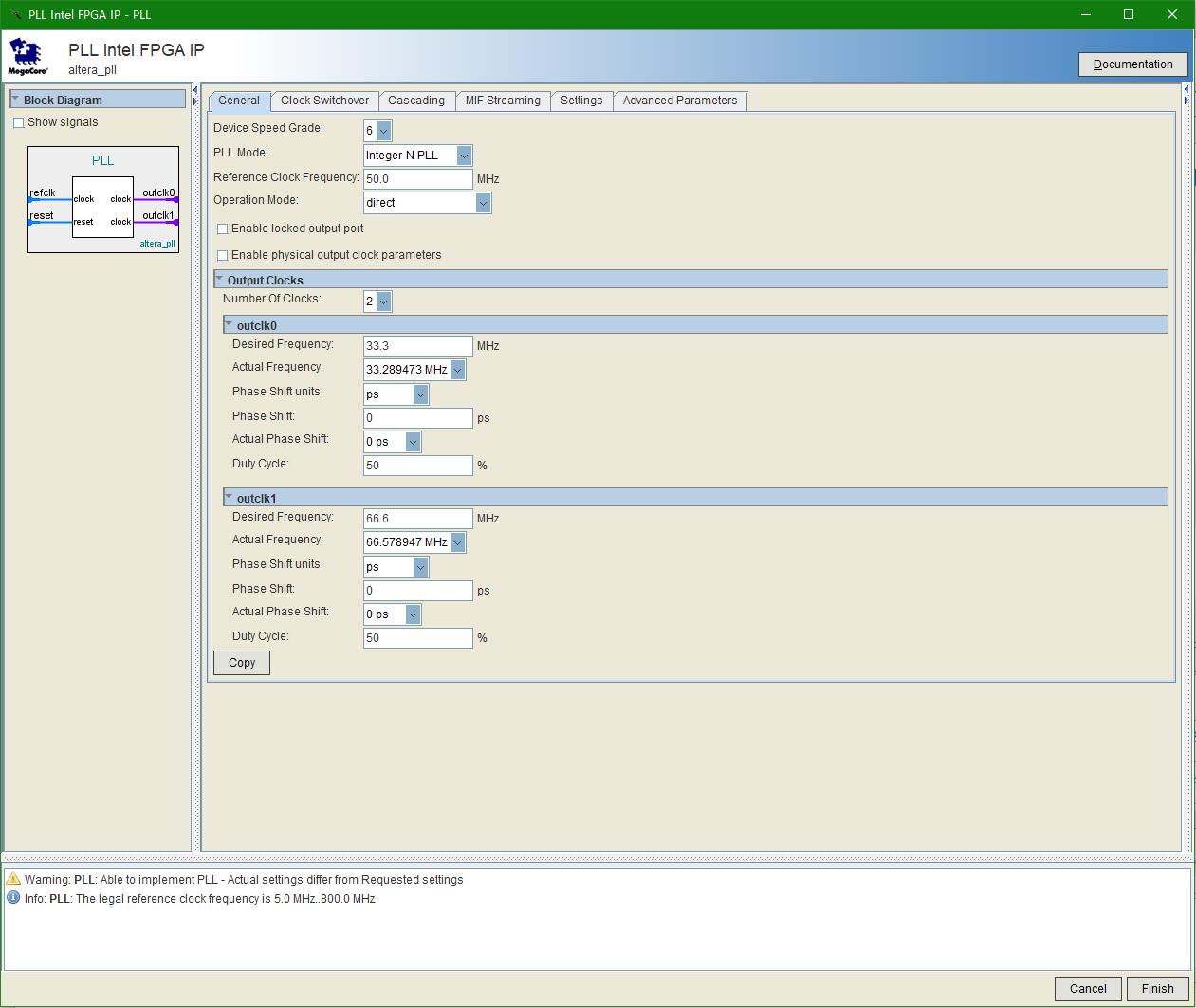Open PLL Mode dropdown
The image size is (1196, 1008).
(x=464, y=156)
